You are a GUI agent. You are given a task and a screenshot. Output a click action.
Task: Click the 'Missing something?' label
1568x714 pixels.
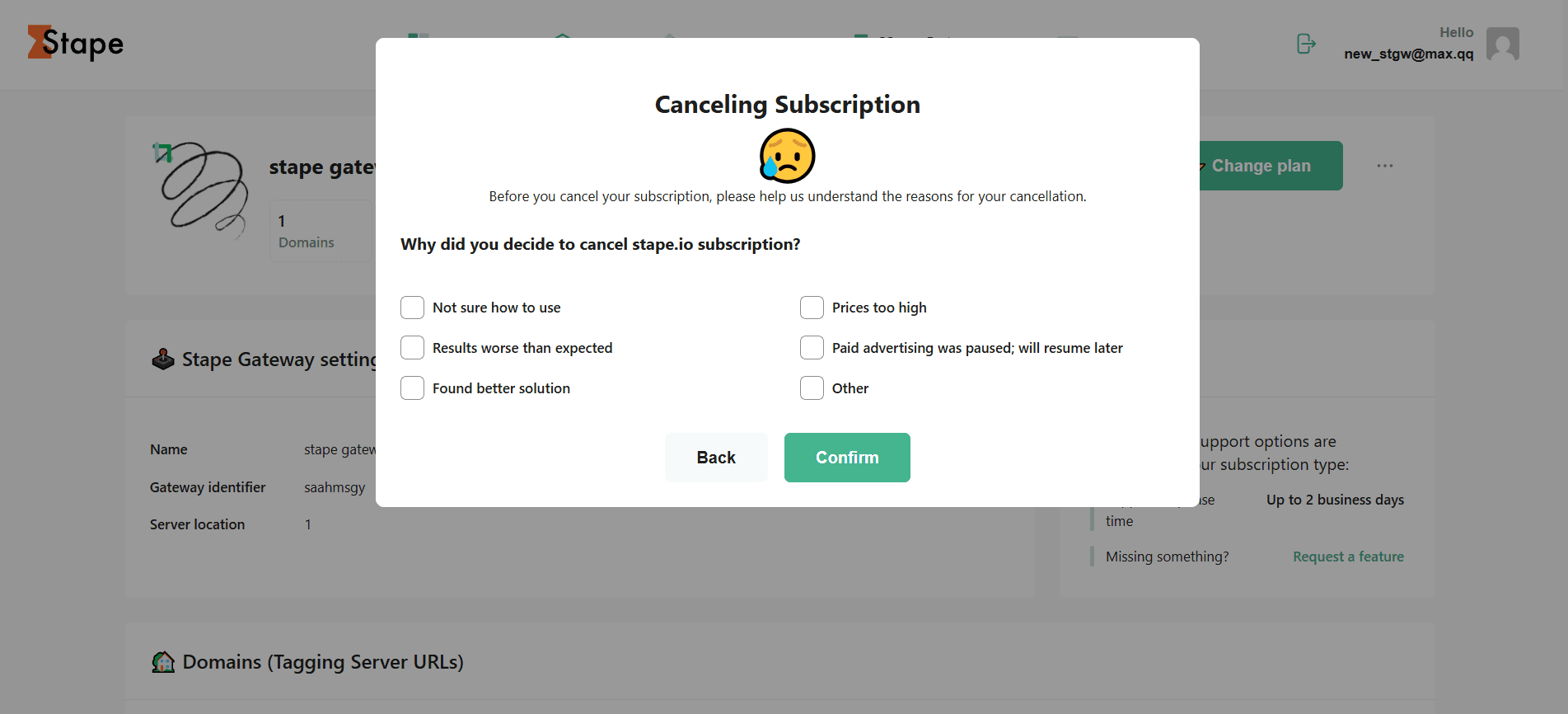coord(1167,557)
